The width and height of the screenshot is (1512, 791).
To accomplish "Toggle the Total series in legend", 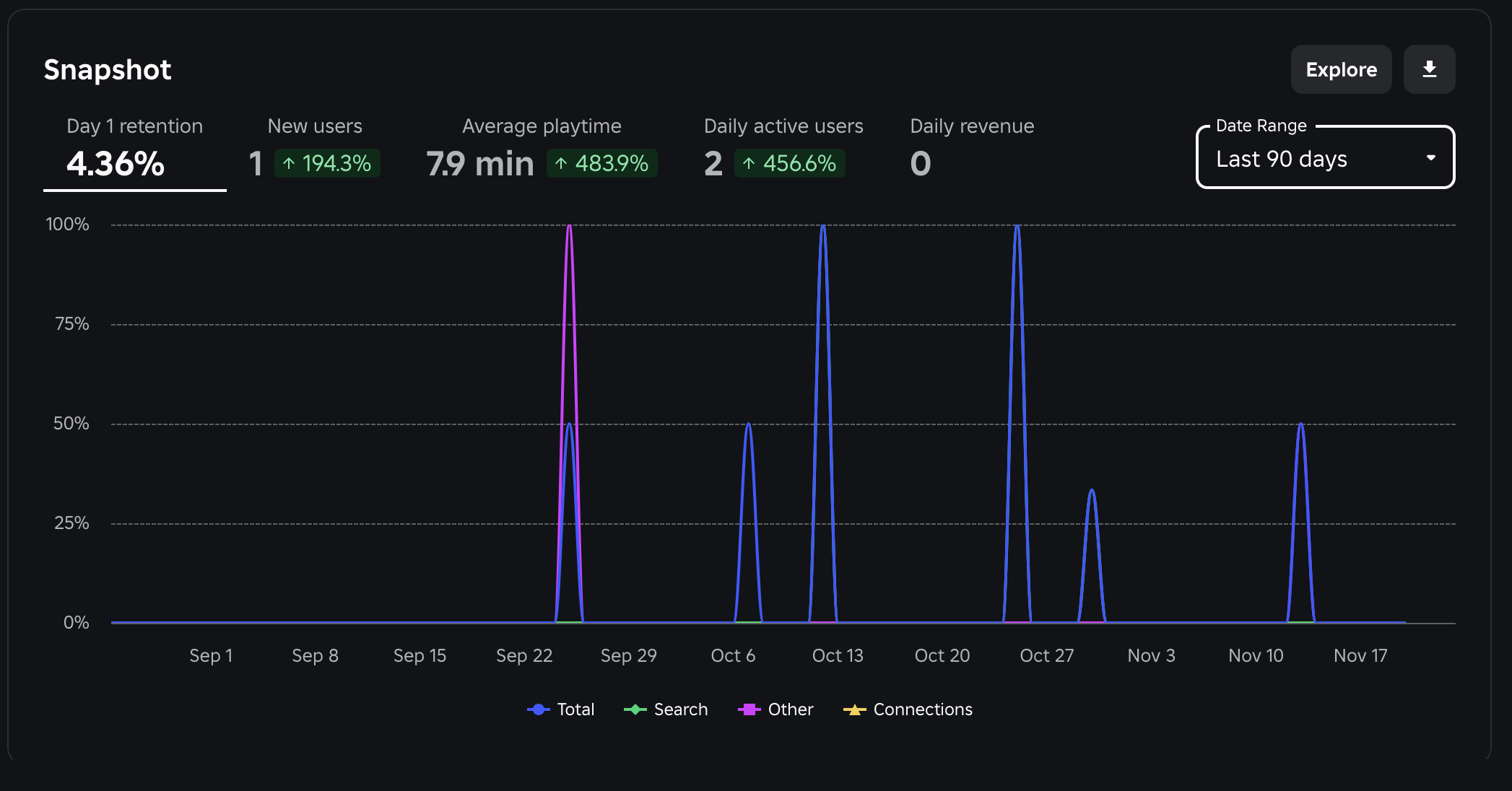I will (575, 709).
